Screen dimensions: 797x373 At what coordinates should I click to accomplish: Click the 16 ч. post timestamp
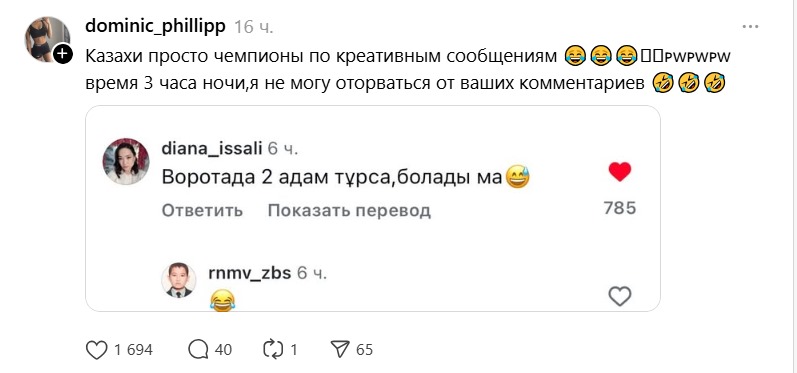click(x=254, y=27)
